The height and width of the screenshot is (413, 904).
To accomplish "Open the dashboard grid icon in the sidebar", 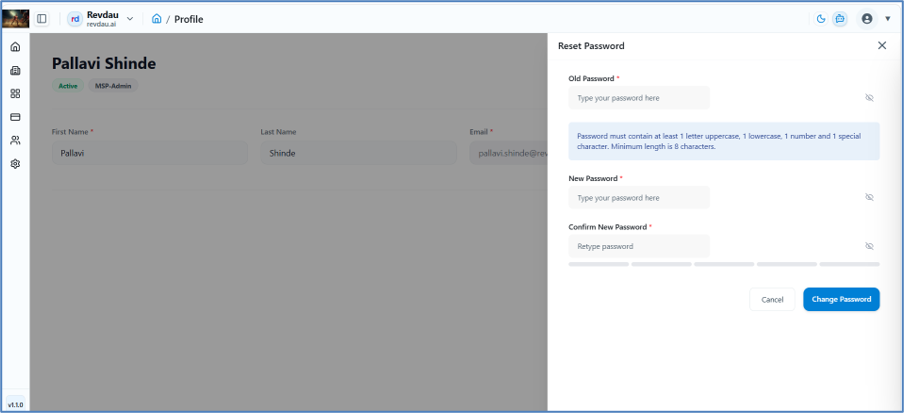I will pos(16,93).
